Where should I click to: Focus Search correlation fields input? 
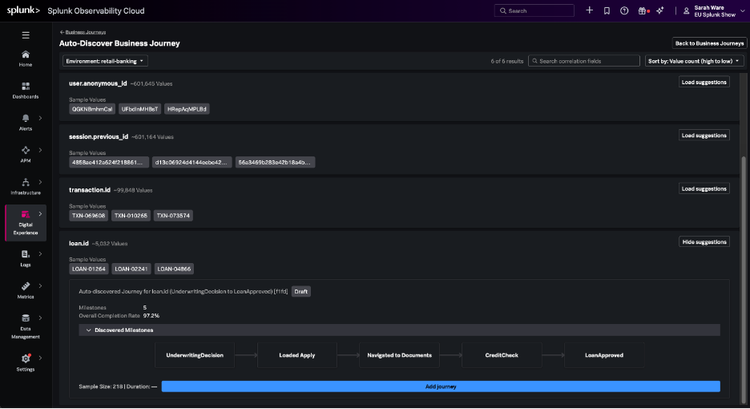[584, 61]
